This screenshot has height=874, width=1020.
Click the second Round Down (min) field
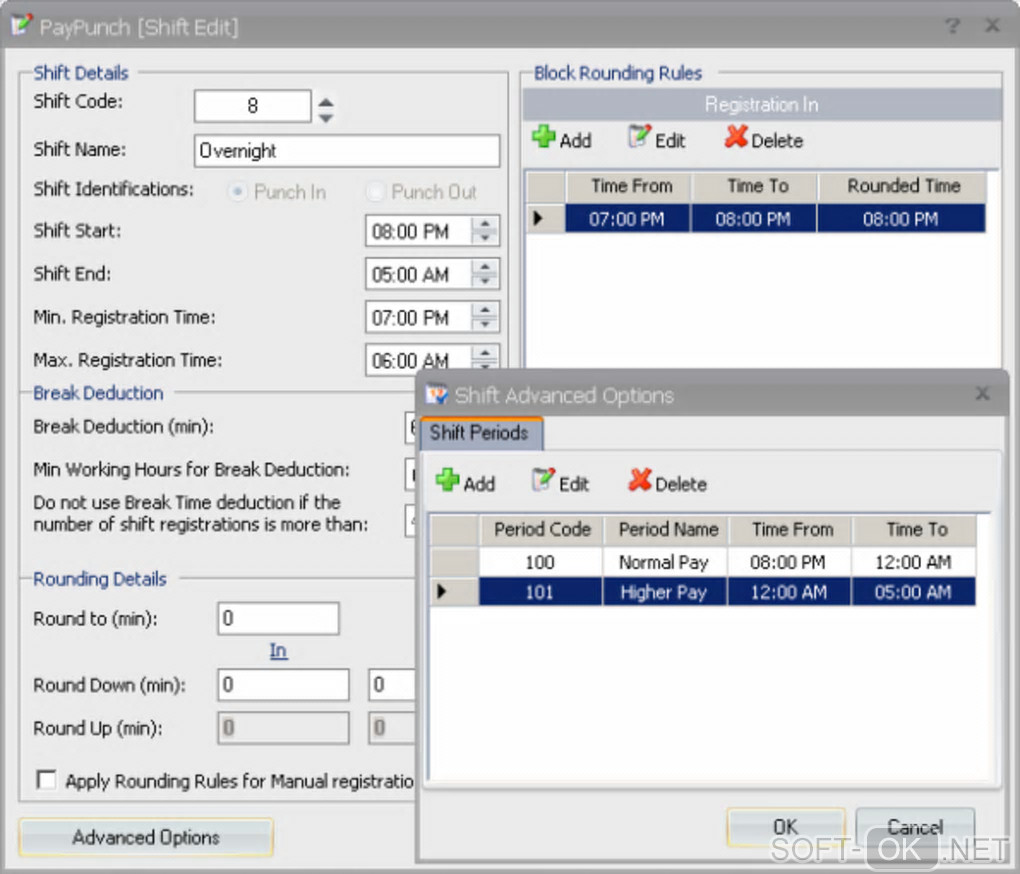pyautogui.click(x=392, y=684)
